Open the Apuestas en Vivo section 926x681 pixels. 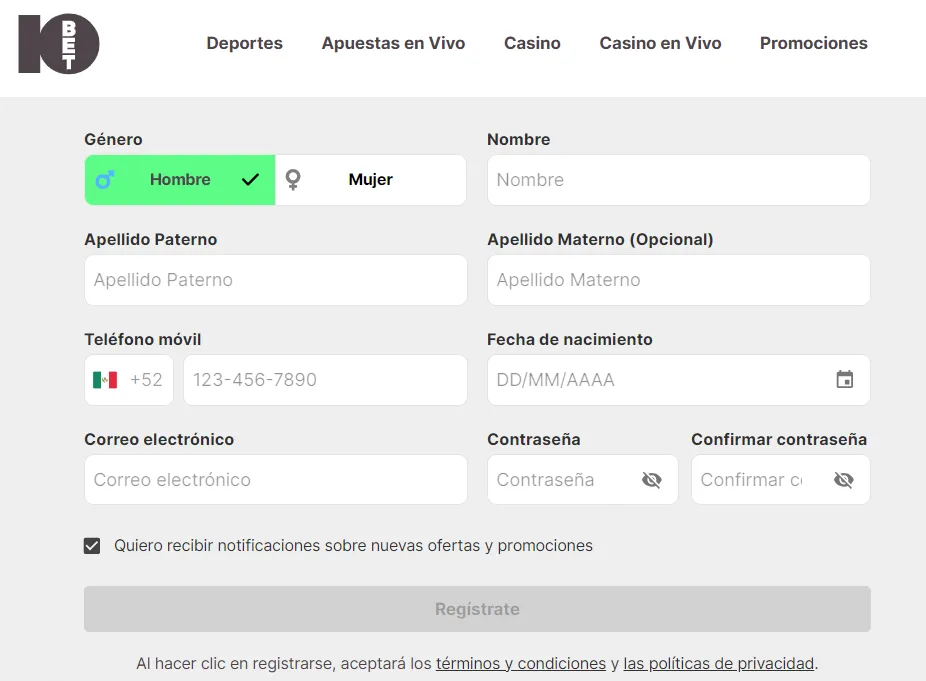coord(393,44)
